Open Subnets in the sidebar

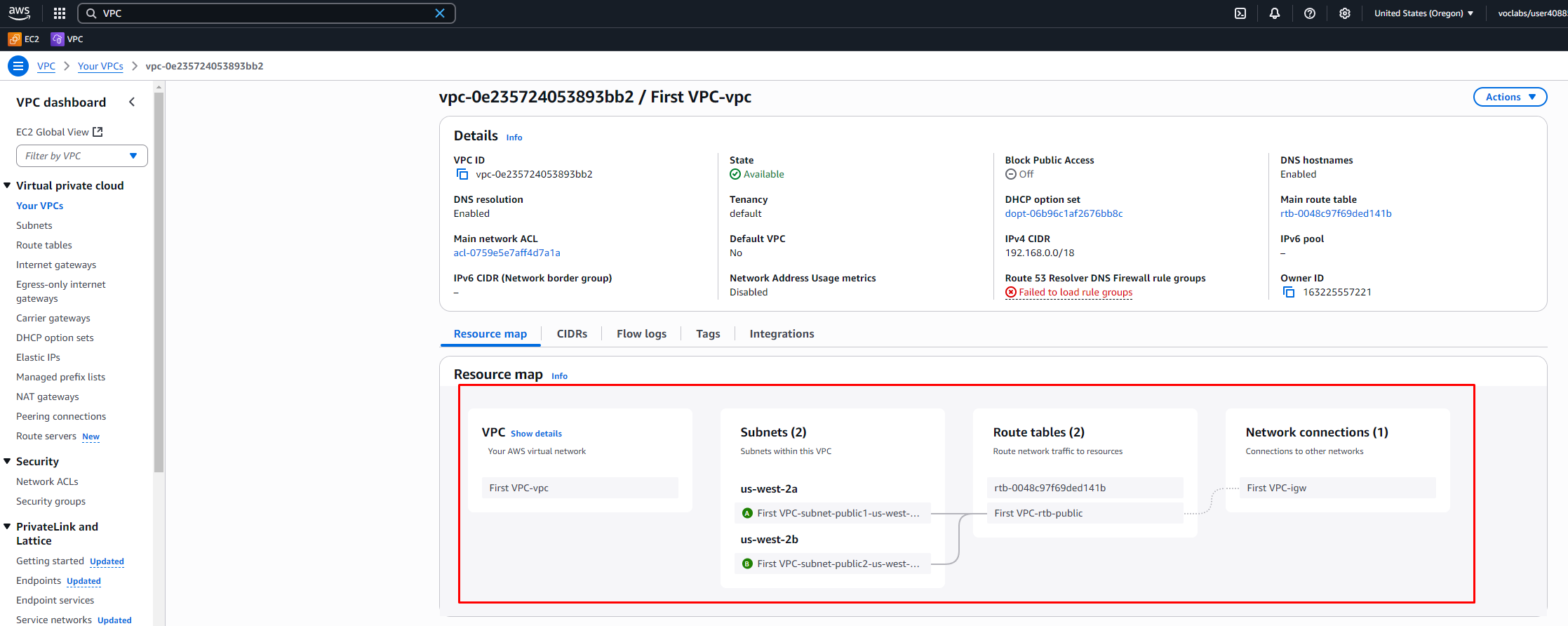(x=34, y=225)
